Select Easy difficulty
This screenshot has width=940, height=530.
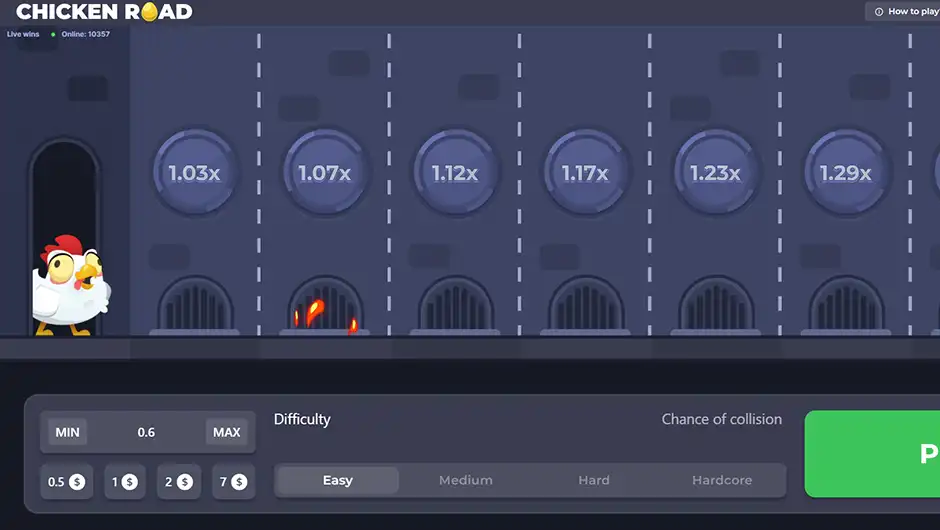[338, 480]
